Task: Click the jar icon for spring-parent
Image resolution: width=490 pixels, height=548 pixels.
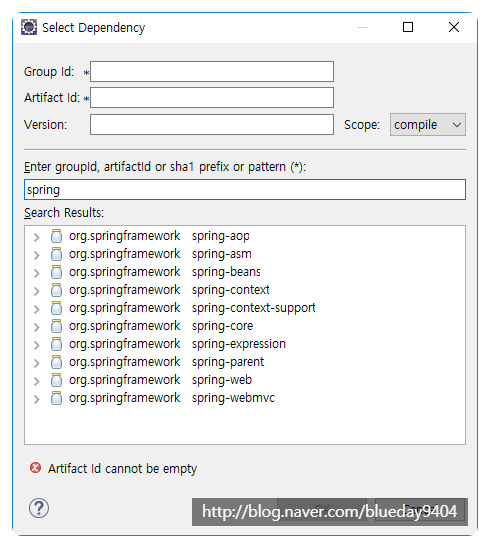Action: [56, 362]
